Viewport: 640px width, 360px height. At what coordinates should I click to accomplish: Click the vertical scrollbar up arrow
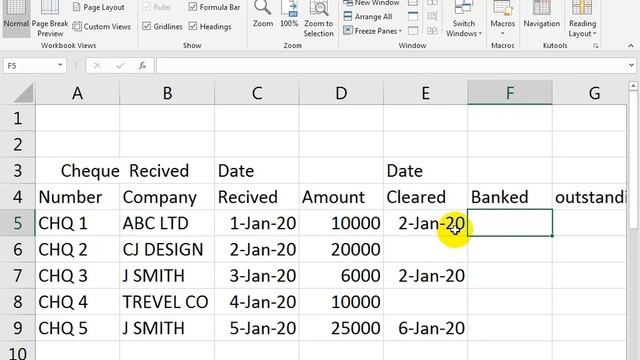tap(633, 86)
